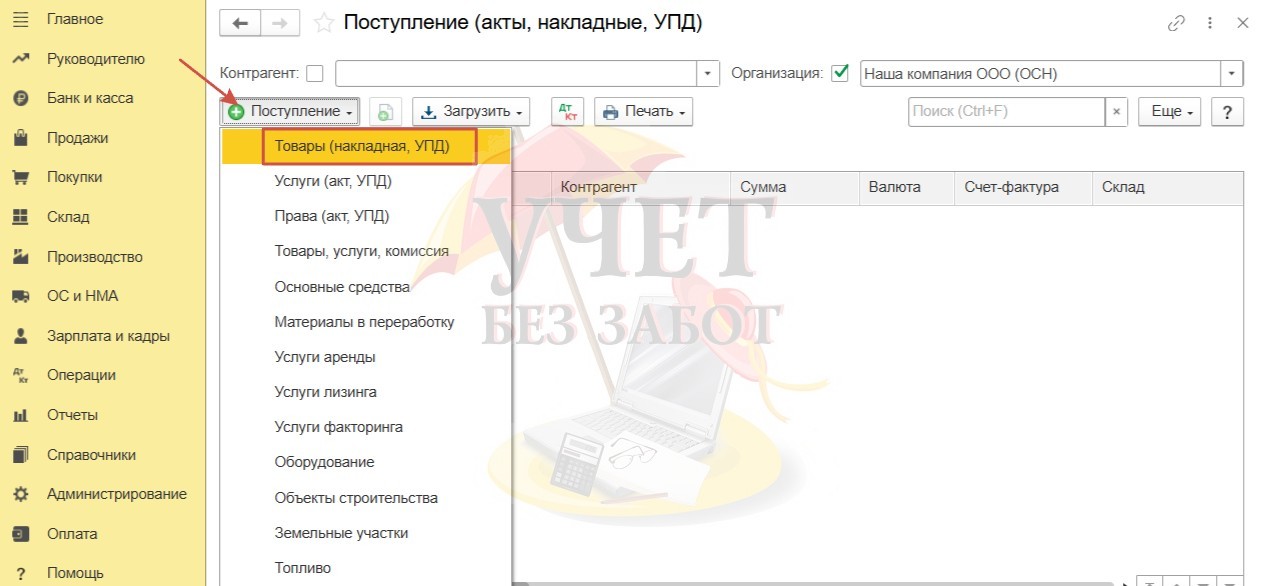
Task: Select Товары (накладная, УПД) menu item
Action: pos(362,146)
